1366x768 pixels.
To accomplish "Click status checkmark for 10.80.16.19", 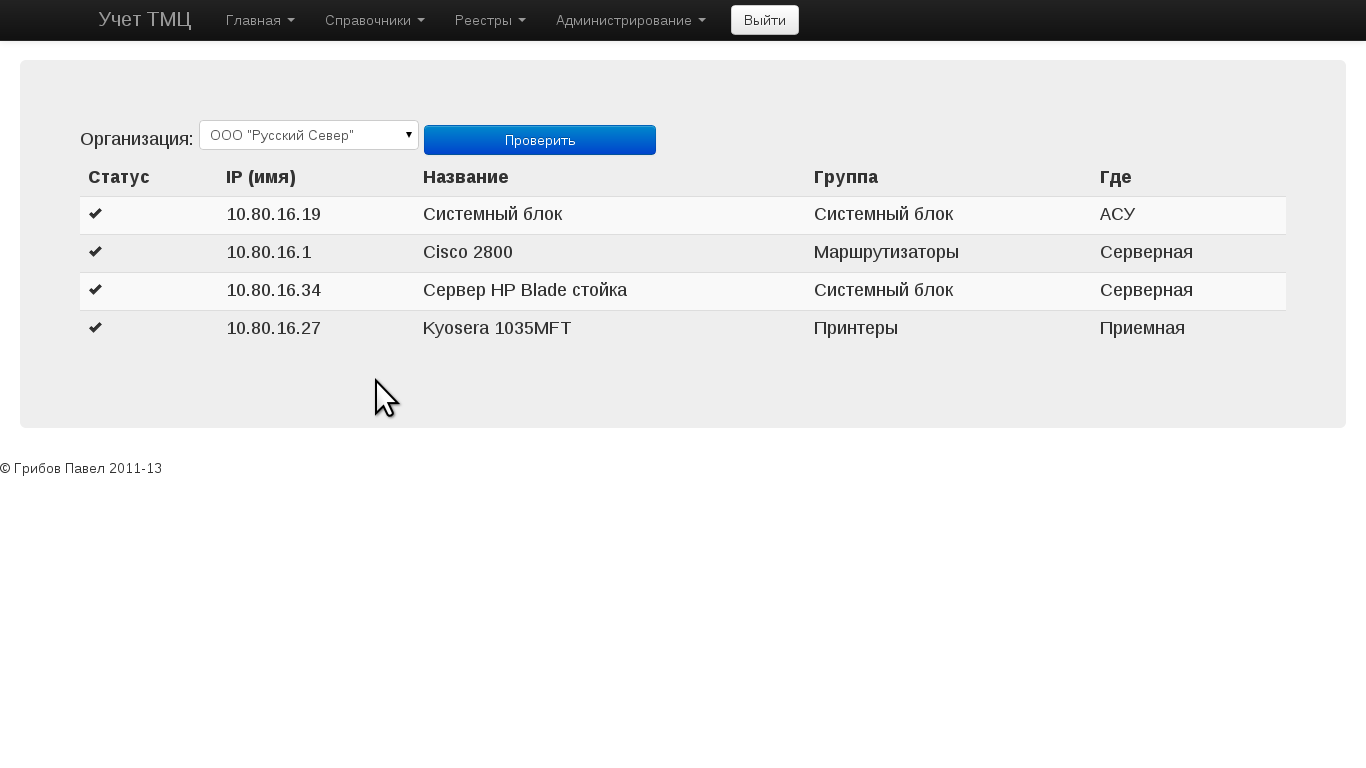I will point(95,214).
